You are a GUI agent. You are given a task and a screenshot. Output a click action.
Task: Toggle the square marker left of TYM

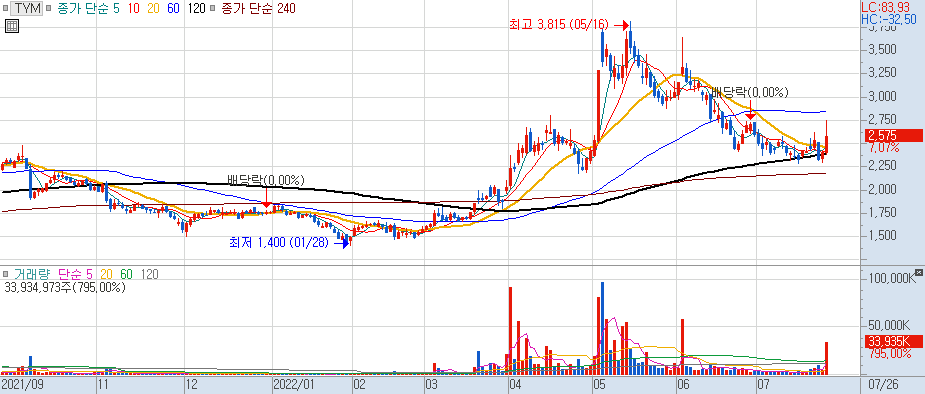(5, 8)
